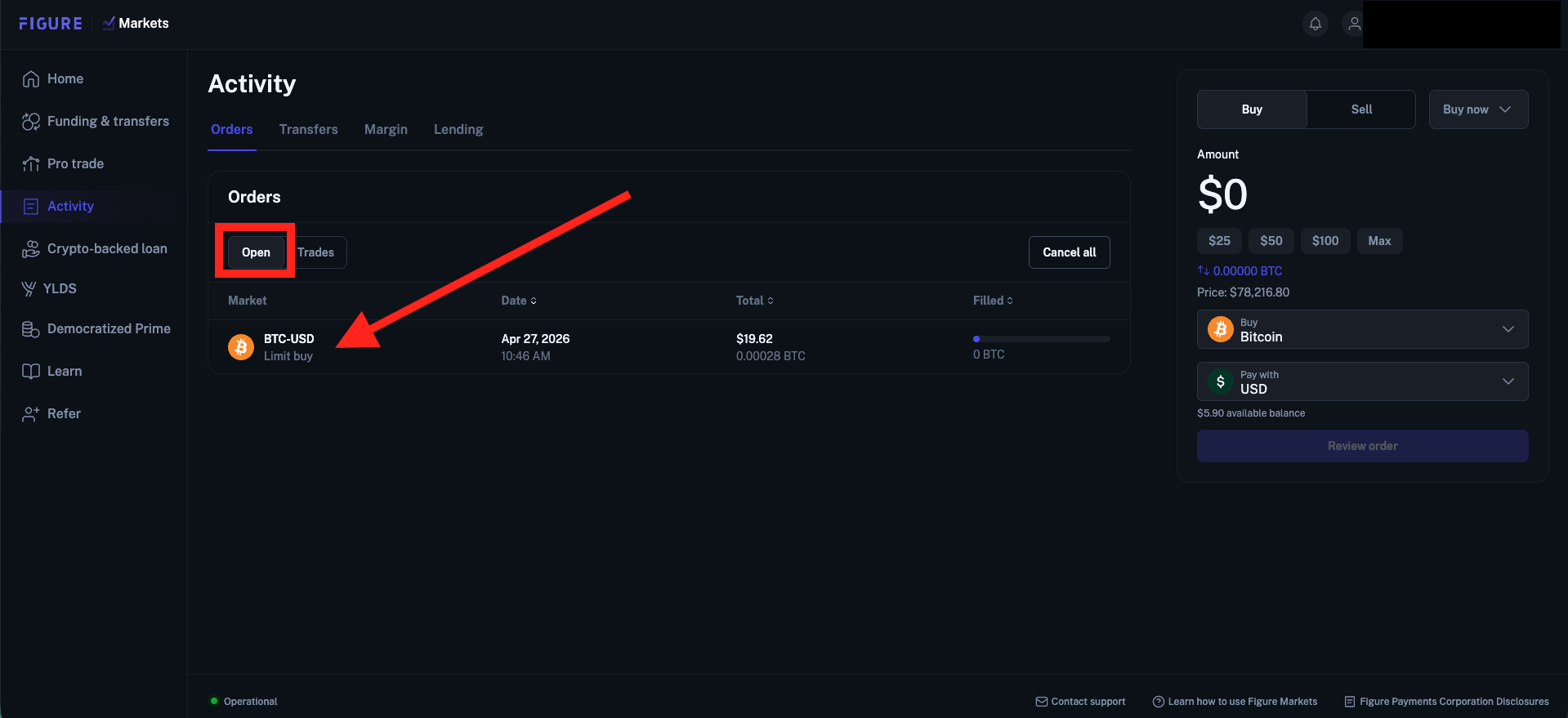This screenshot has height=718, width=1568.
Task: Click the order Filled progress bar
Action: [x=1041, y=339]
